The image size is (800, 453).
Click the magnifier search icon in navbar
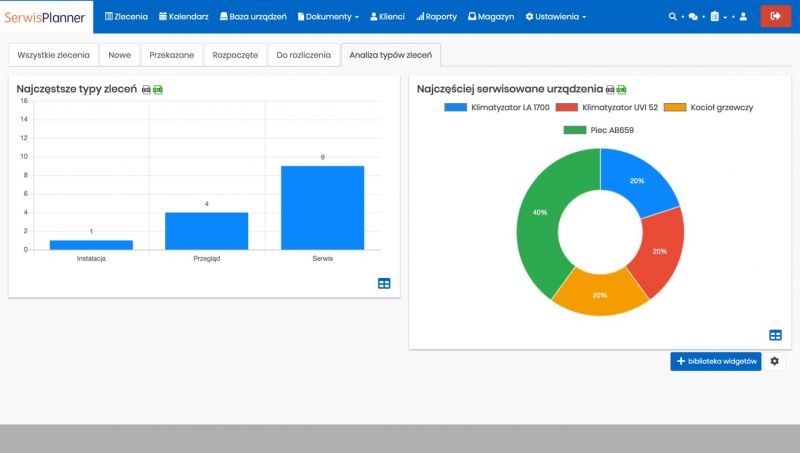point(672,16)
